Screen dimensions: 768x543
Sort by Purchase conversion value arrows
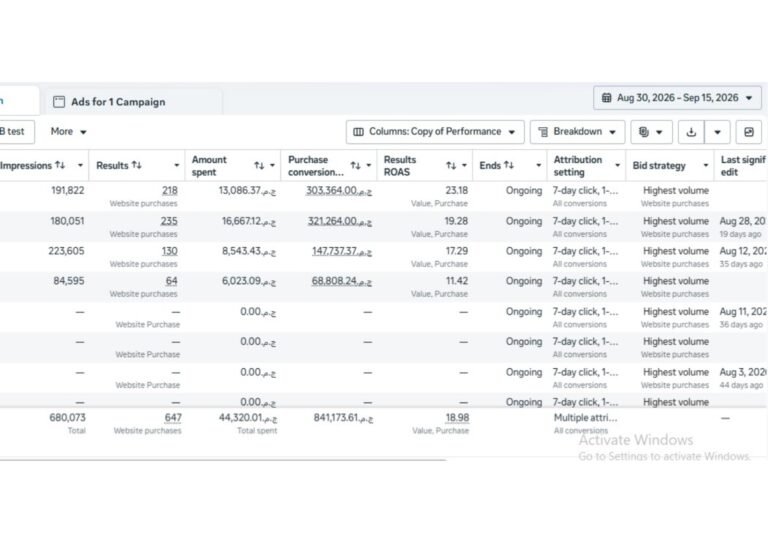coord(356,165)
